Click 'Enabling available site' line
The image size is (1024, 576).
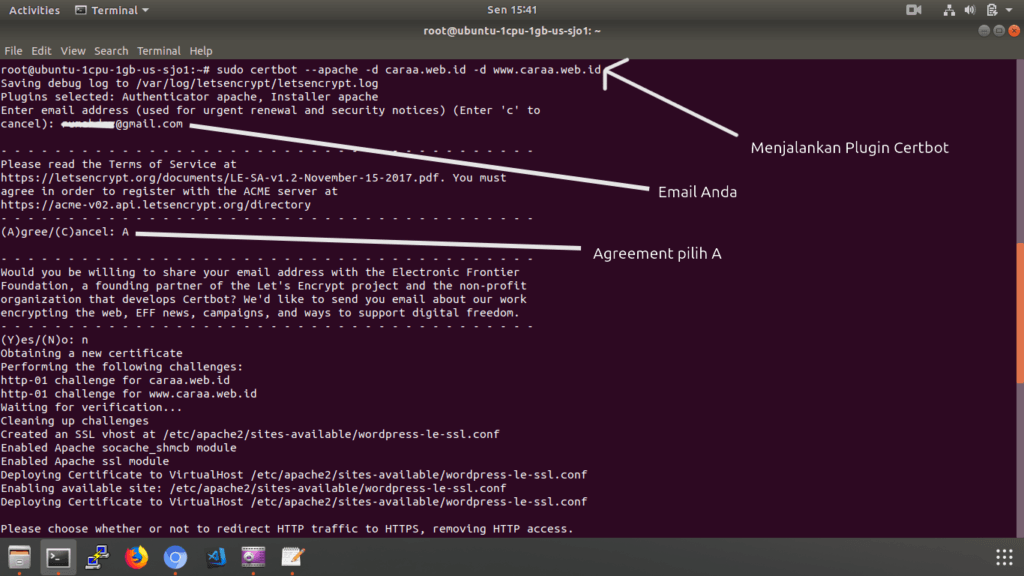(x=253, y=488)
